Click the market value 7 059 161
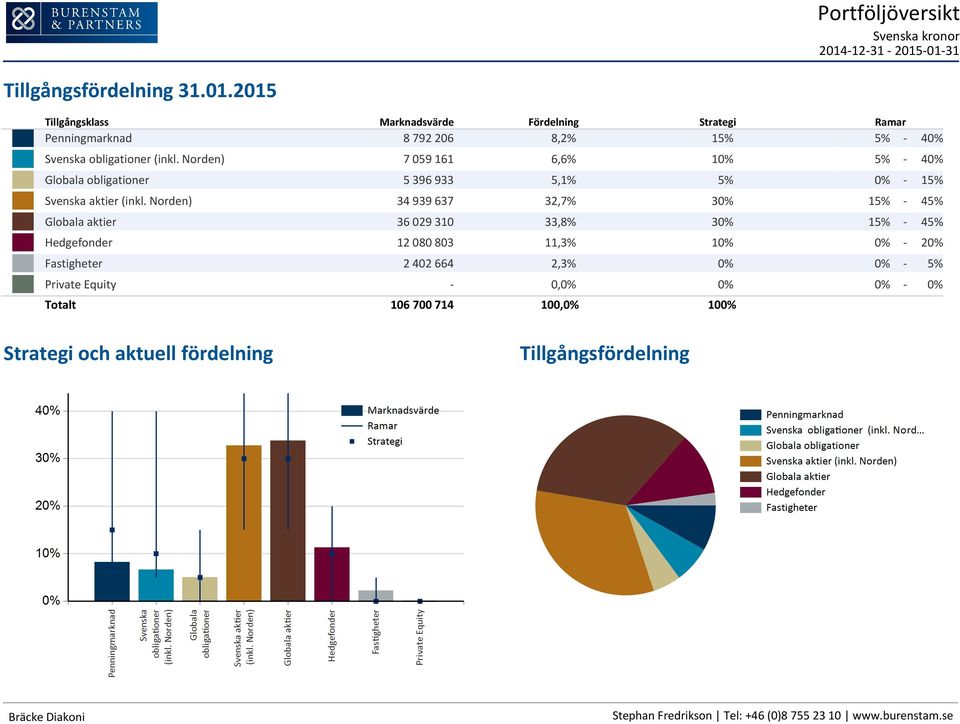 (x=428, y=159)
